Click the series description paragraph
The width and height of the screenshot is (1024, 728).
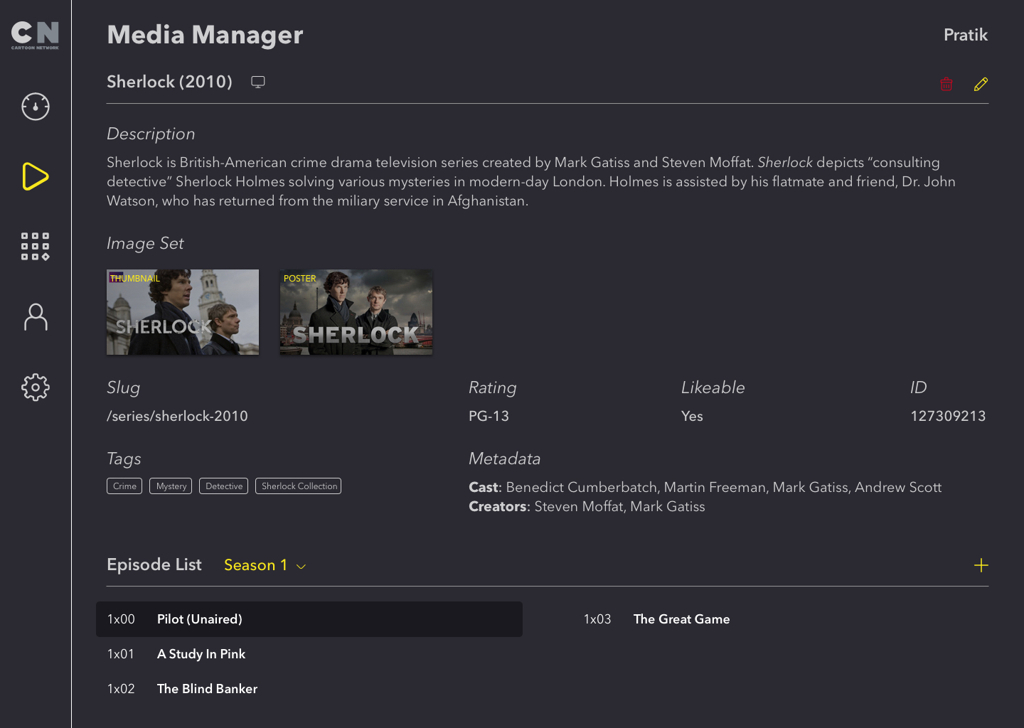point(531,182)
